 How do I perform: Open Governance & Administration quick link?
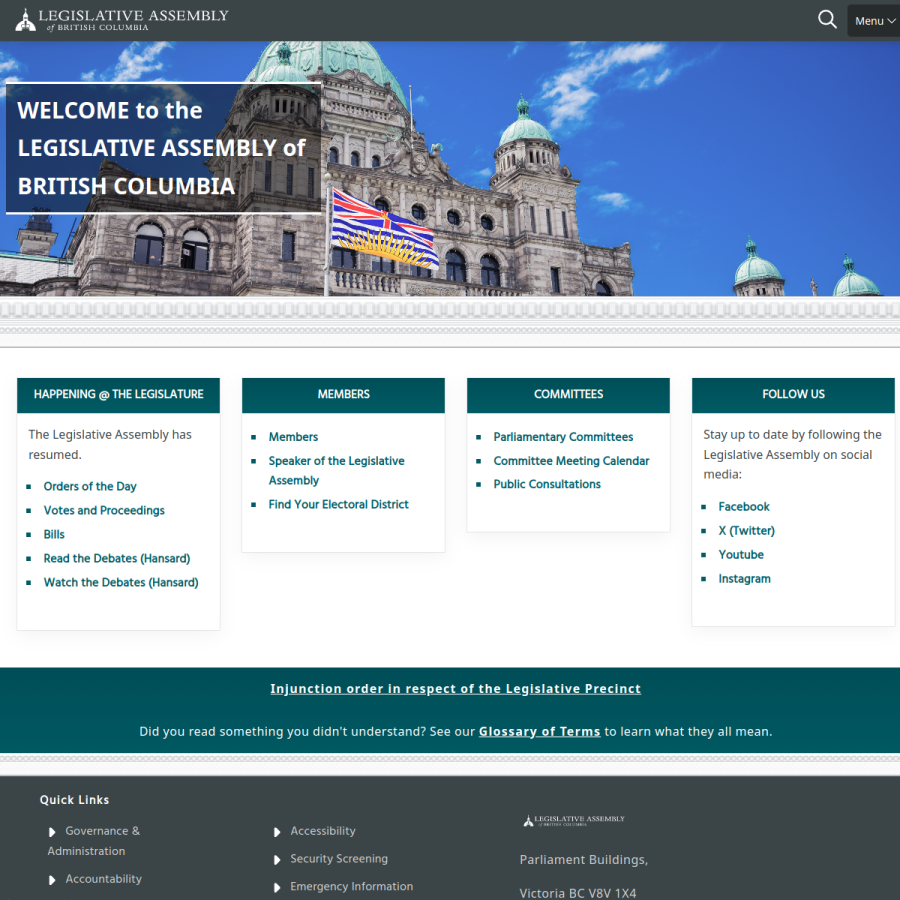coord(94,841)
